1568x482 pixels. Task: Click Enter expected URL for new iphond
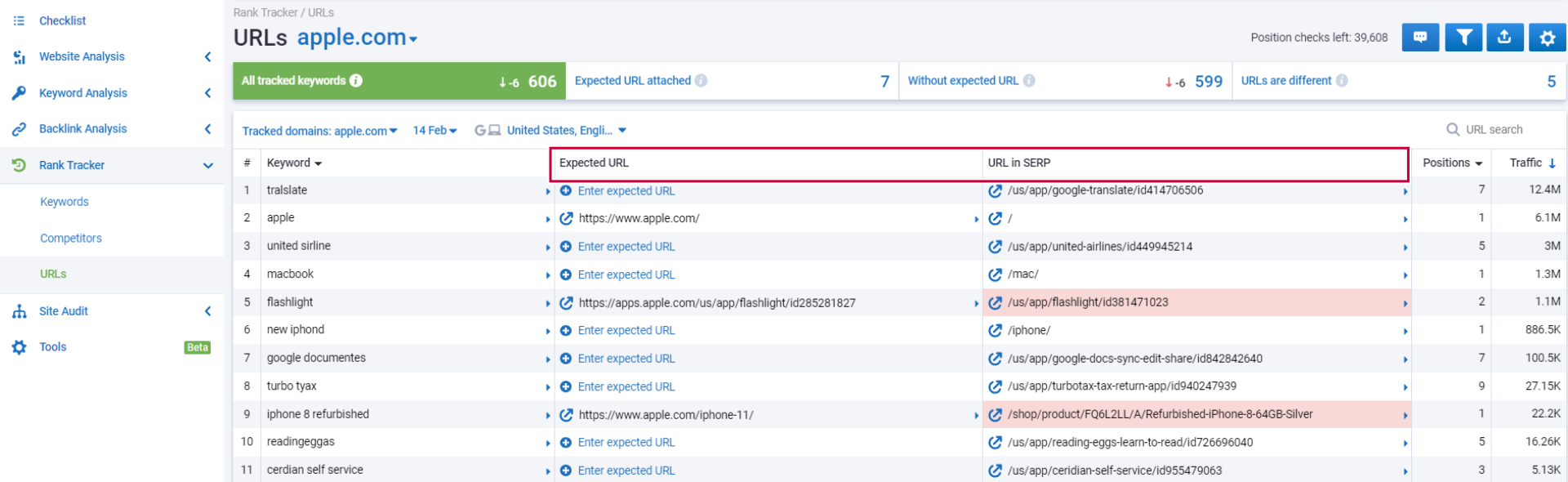tap(626, 331)
